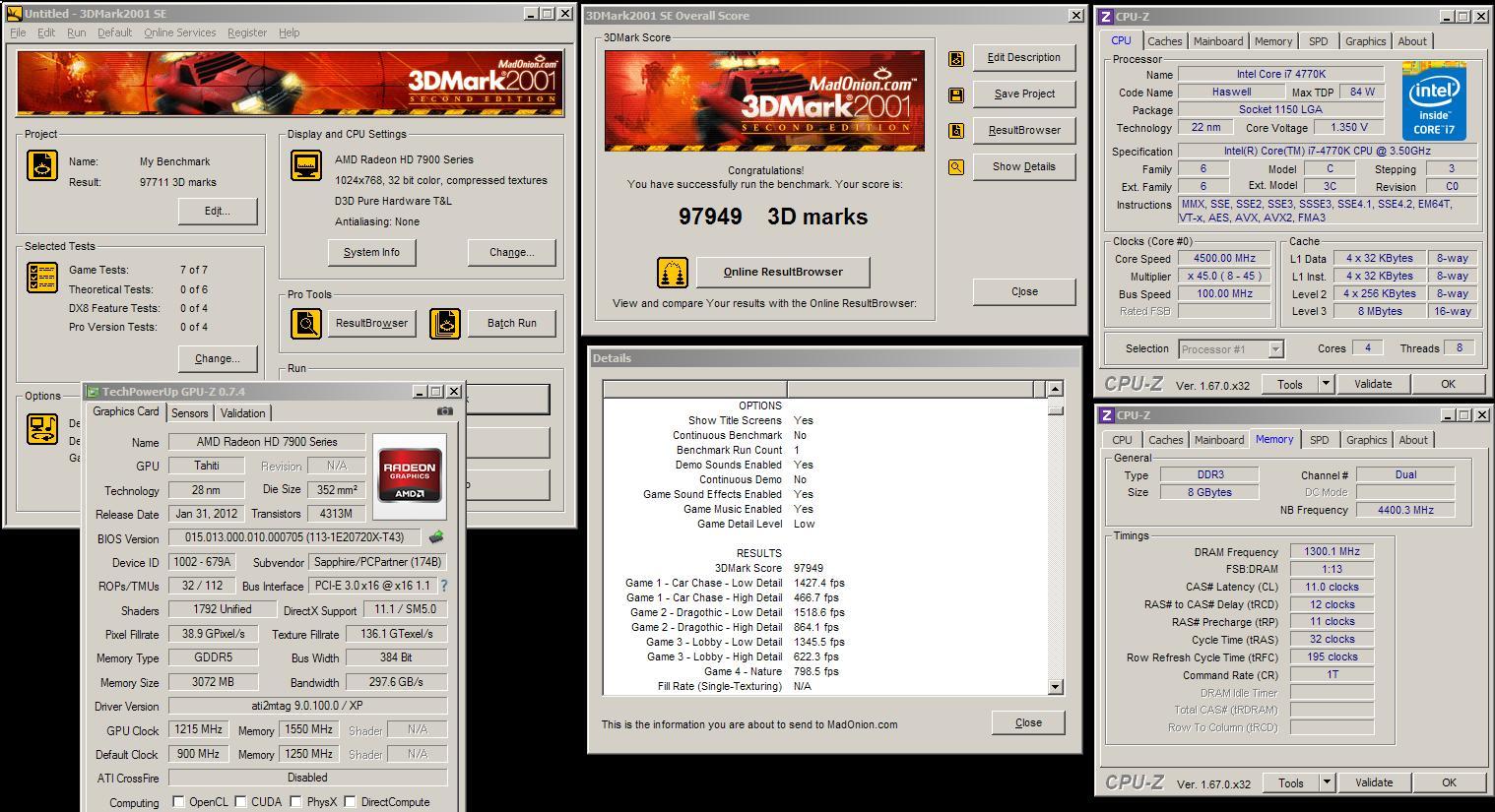
Task: Click the CPU-Z title bar icon of upper window
Action: 1106,17
